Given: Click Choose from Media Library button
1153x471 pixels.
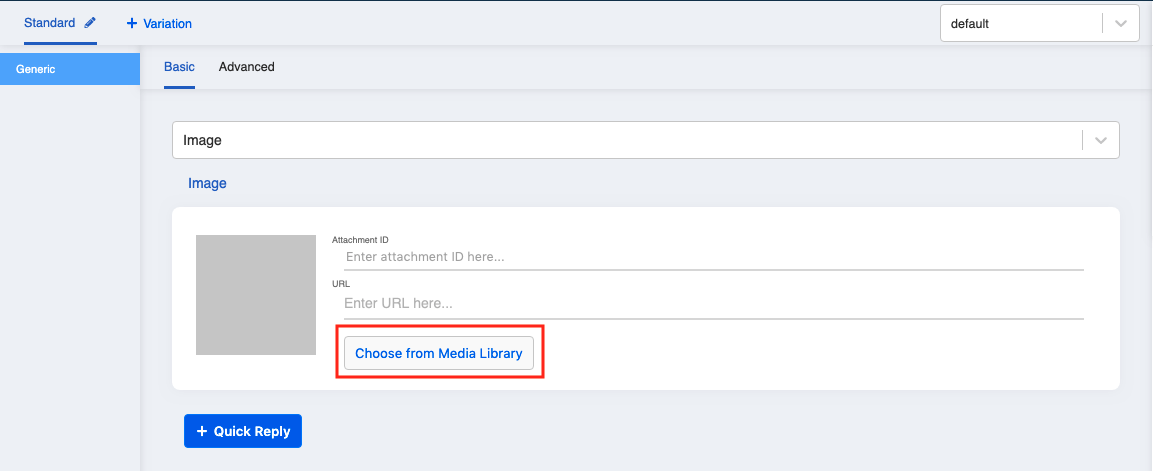Looking at the screenshot, I should [x=439, y=353].
